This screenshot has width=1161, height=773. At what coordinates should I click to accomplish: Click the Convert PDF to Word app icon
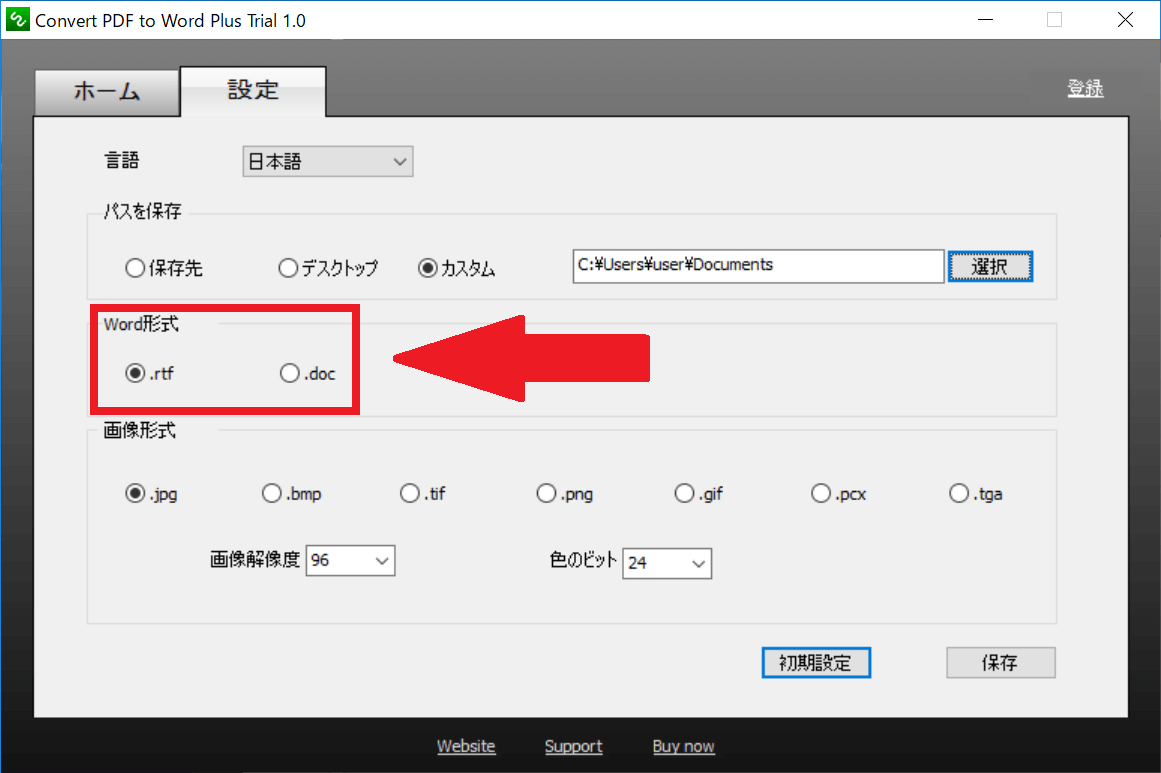16,19
